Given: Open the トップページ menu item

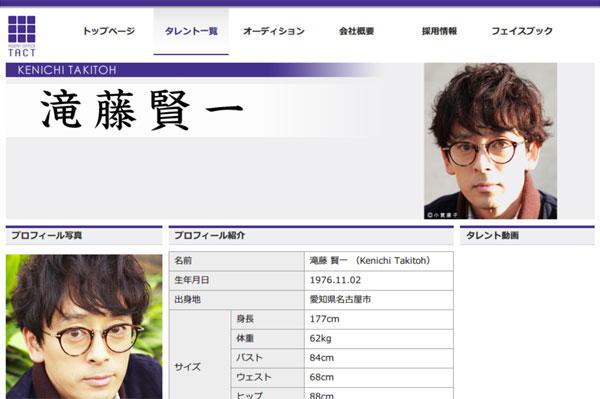Looking at the screenshot, I should point(109,31).
